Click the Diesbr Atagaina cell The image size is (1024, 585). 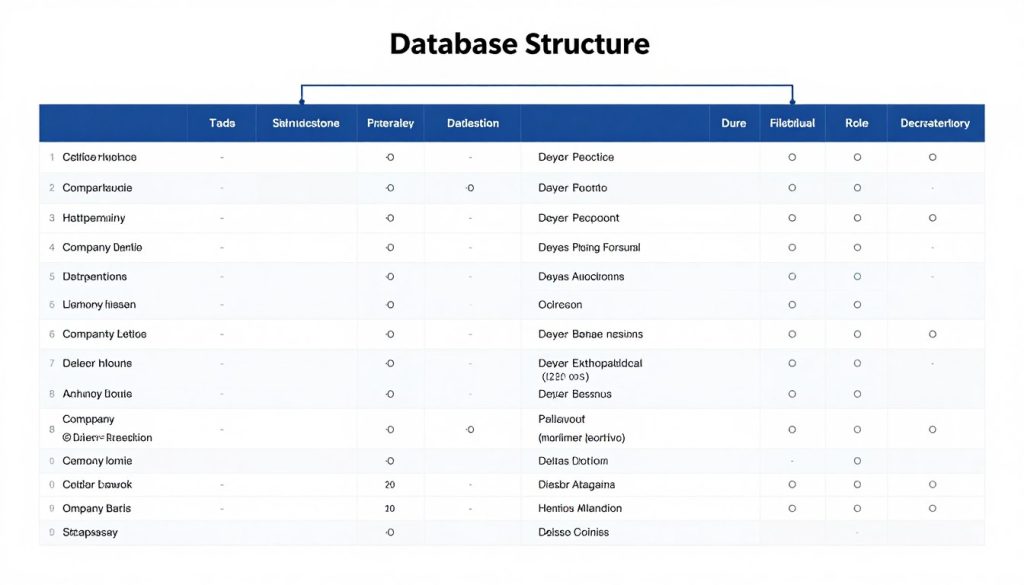pos(577,484)
